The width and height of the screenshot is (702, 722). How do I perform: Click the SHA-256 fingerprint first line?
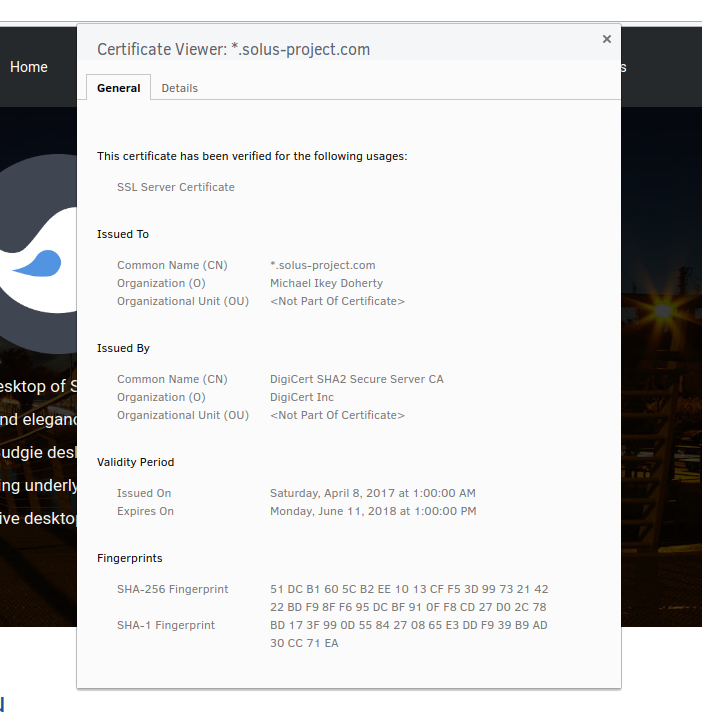pos(409,589)
